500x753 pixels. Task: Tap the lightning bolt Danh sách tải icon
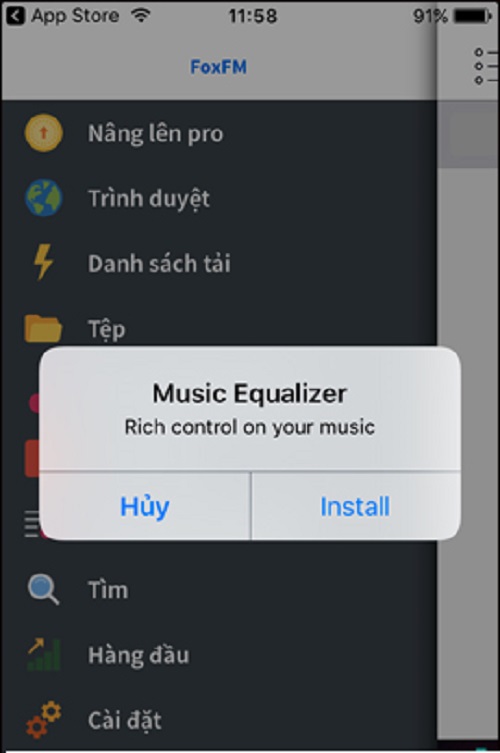point(43,262)
